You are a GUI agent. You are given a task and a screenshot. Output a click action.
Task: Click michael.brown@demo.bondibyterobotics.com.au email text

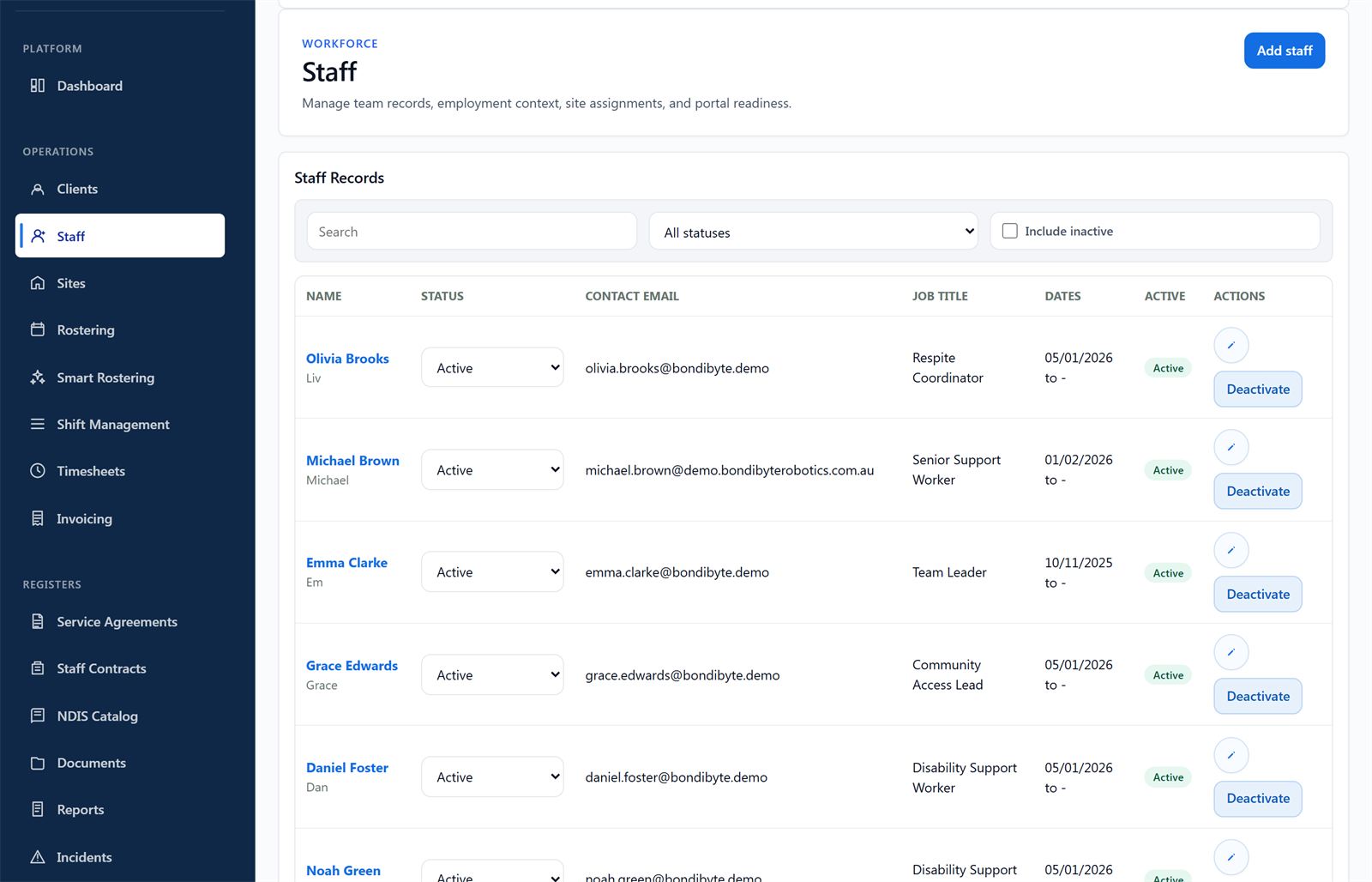click(x=730, y=470)
